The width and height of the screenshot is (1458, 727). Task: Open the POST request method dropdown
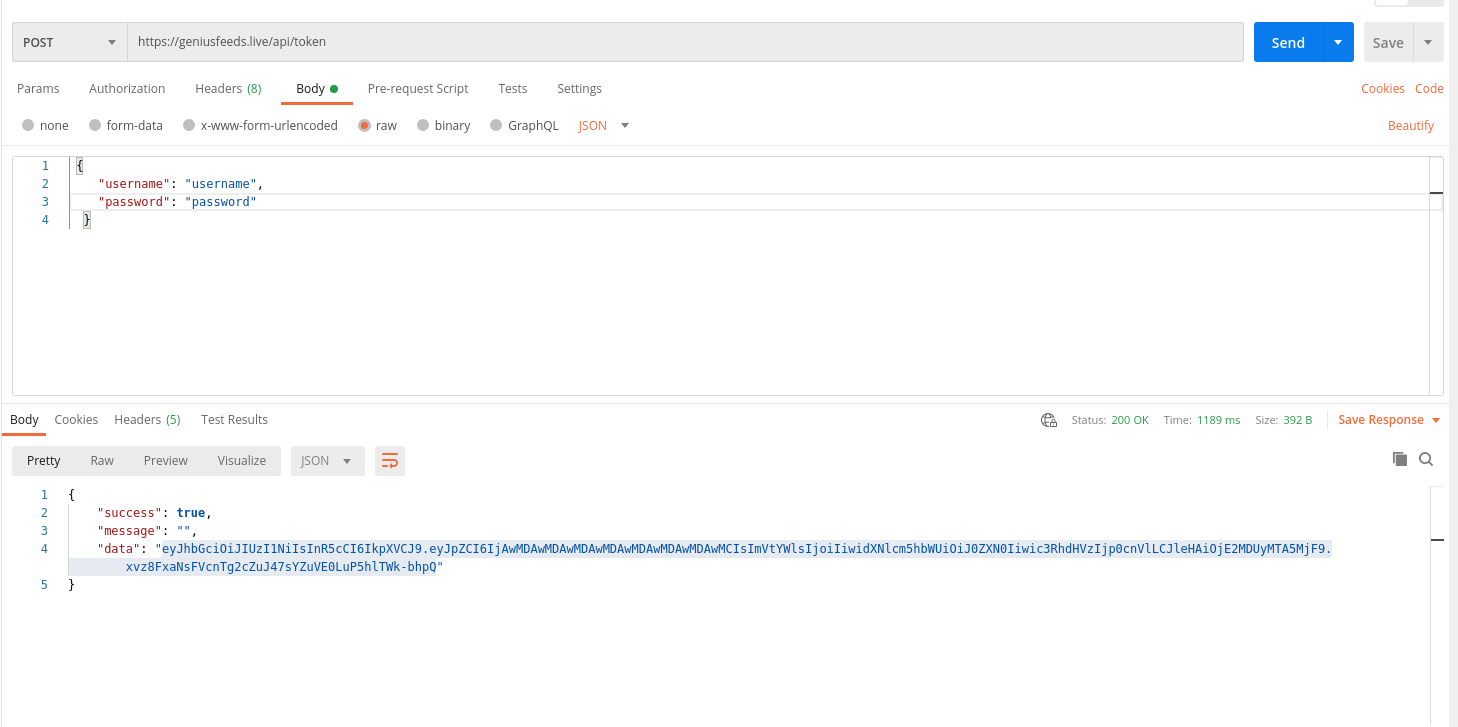click(x=68, y=42)
